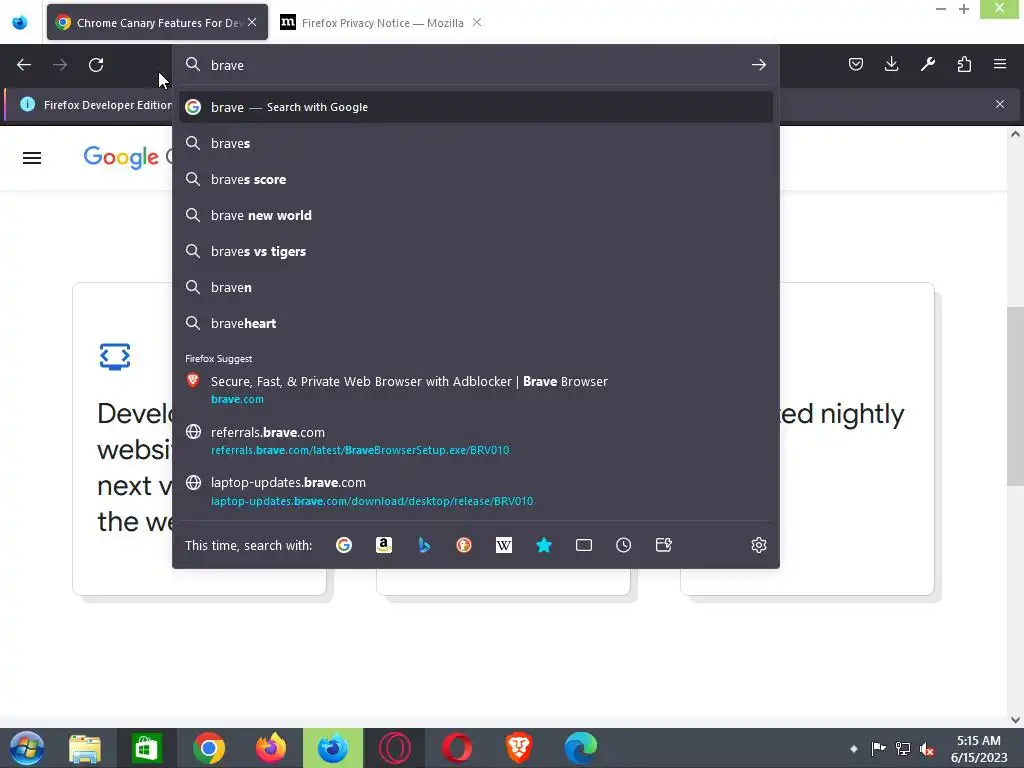
Task: Search actions icon in one-off row
Action: [x=664, y=545]
